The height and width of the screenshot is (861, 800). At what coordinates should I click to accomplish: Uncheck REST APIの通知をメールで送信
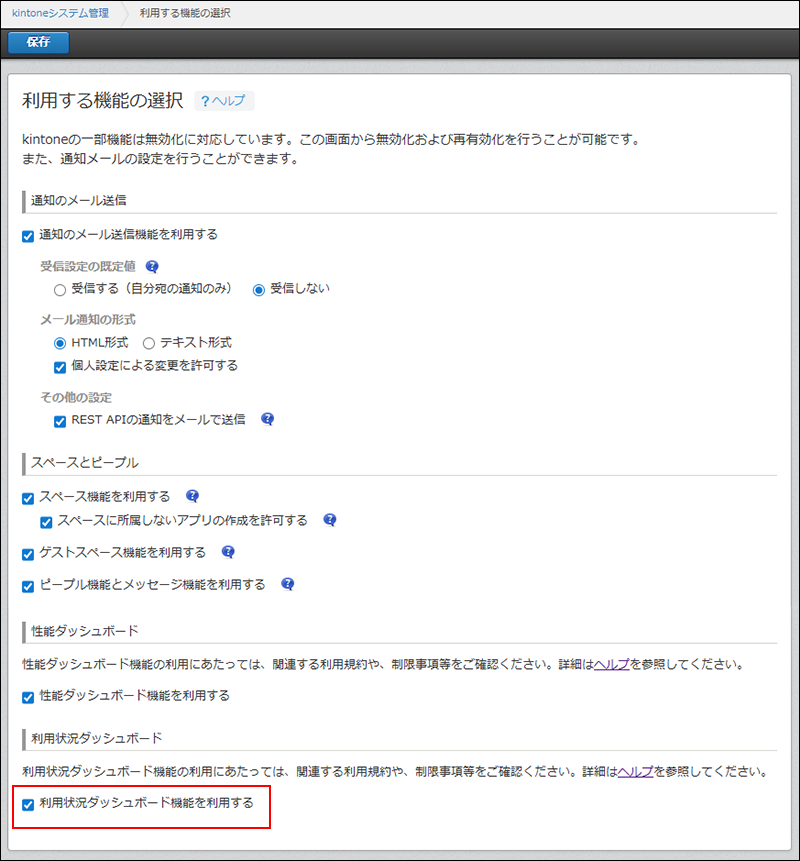click(60, 421)
